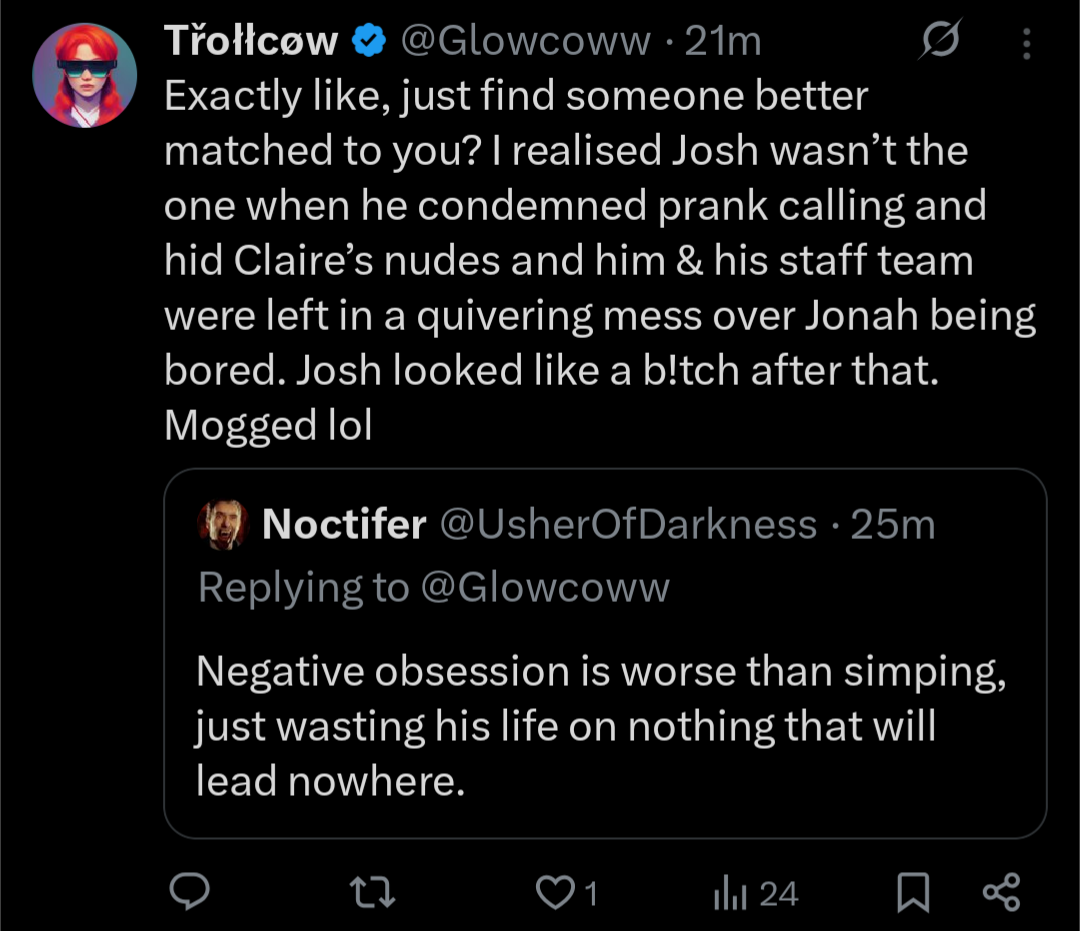
Task: Open the quoted "Negative obsession" post
Action: coord(600,725)
